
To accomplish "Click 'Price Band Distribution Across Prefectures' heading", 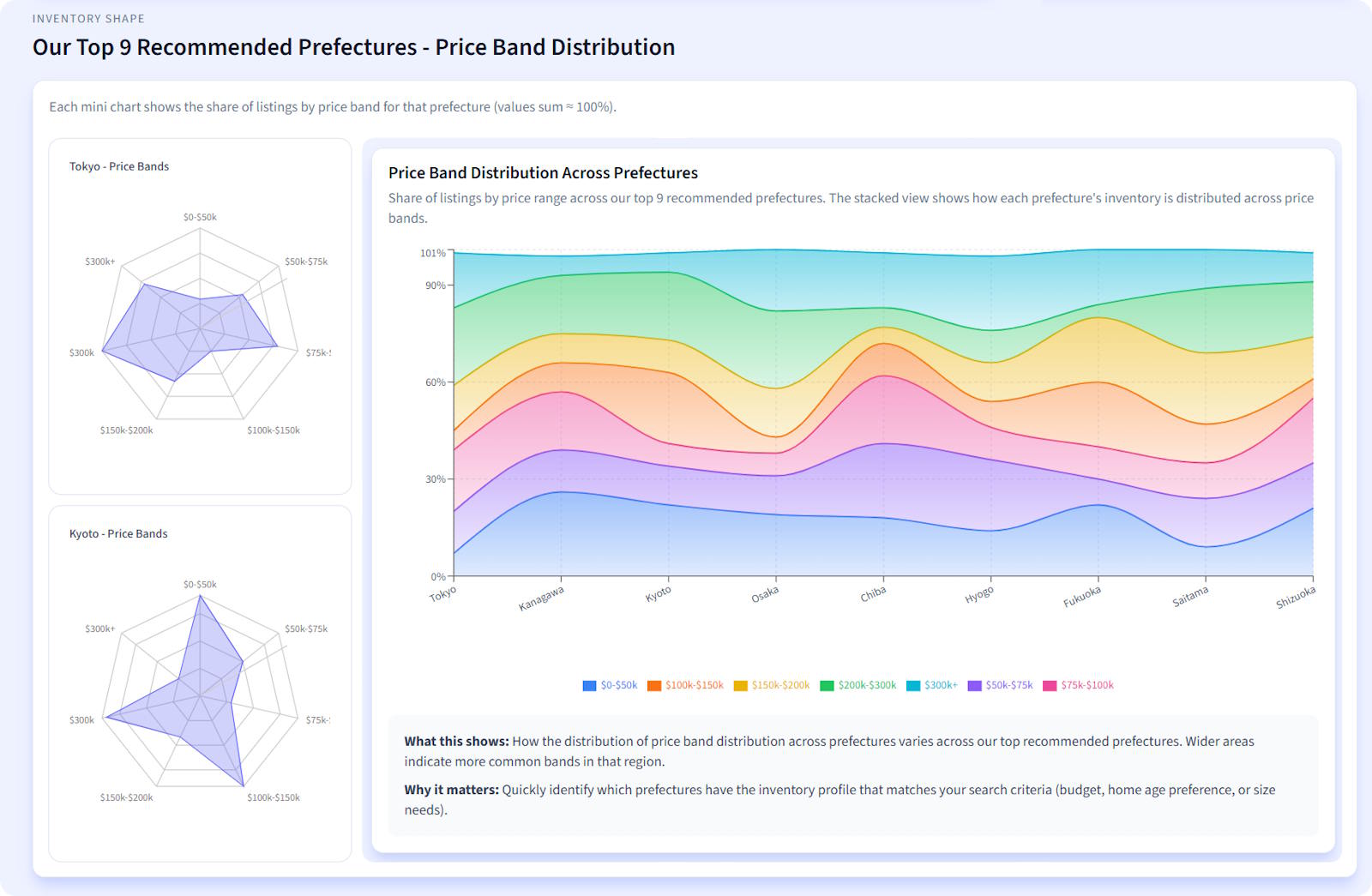I will click(x=543, y=172).
